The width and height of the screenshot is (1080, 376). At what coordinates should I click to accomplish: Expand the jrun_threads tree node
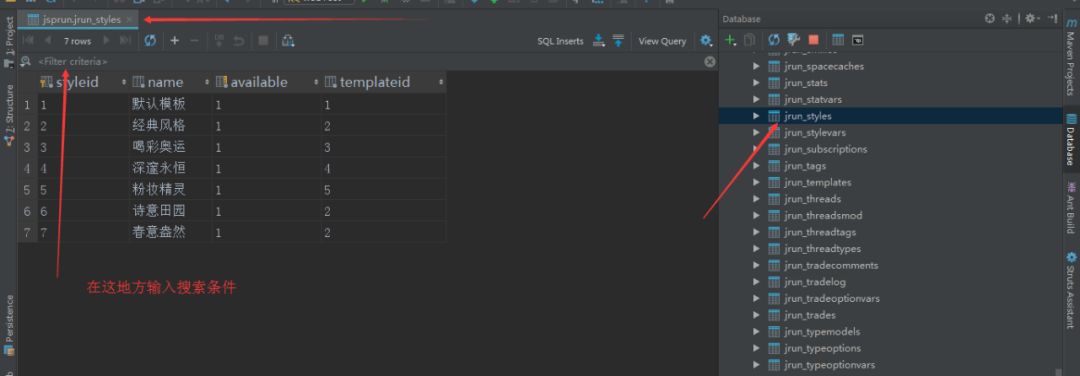(756, 199)
